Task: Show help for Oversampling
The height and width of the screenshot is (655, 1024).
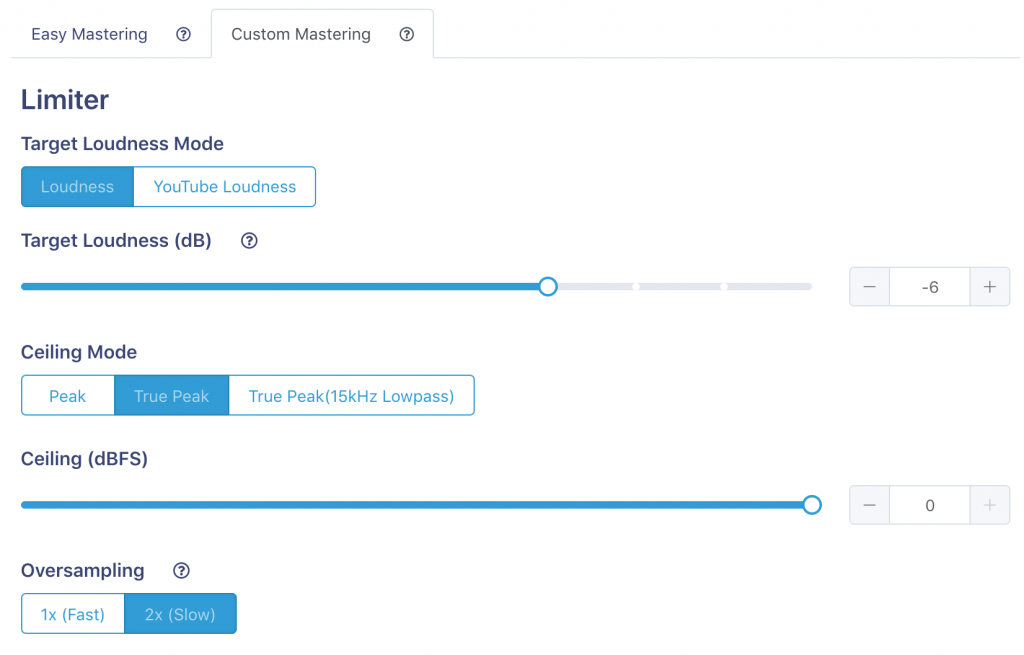Action: tap(182, 571)
